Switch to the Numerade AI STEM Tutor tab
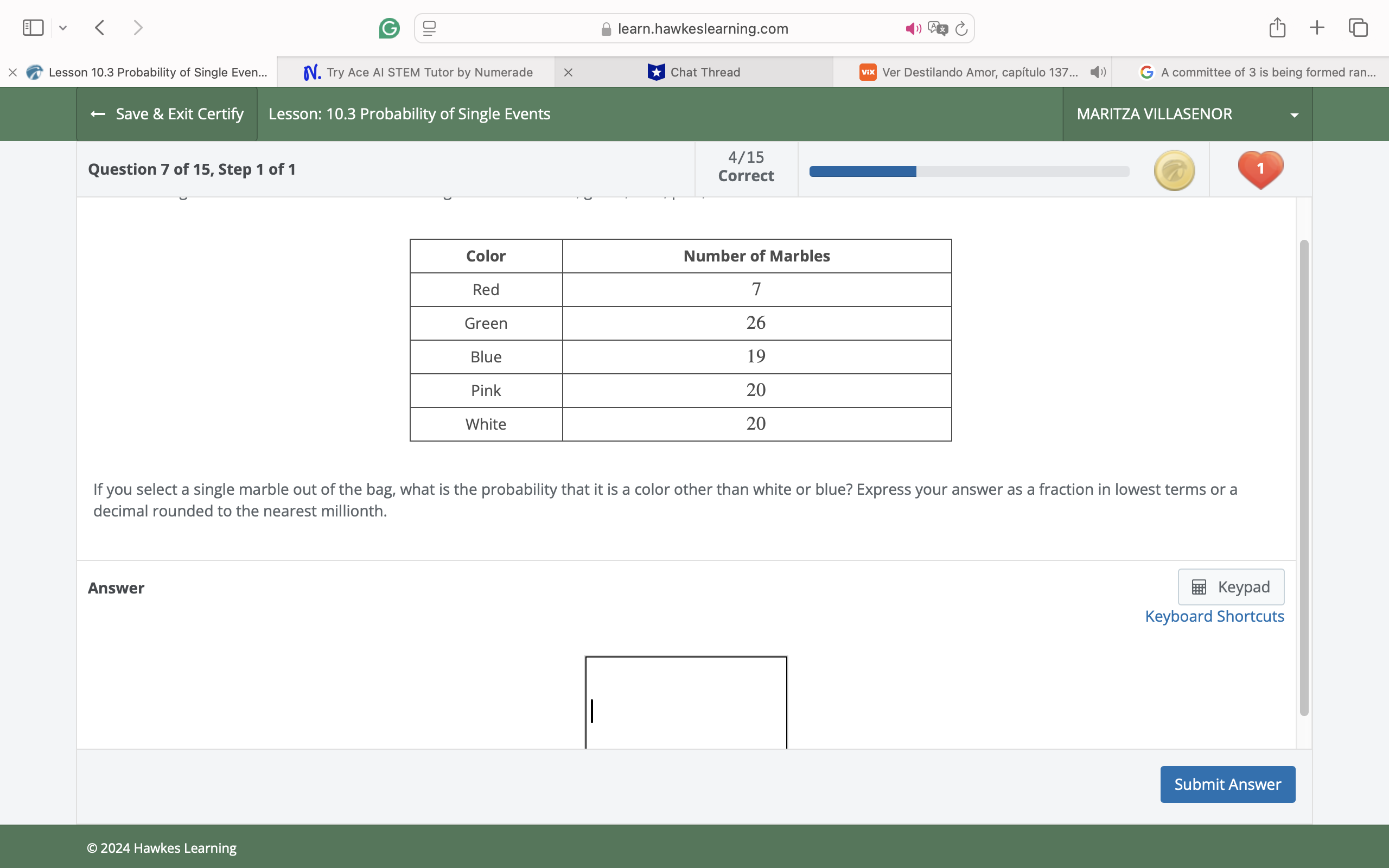This screenshot has width=1389, height=868. pyautogui.click(x=429, y=72)
